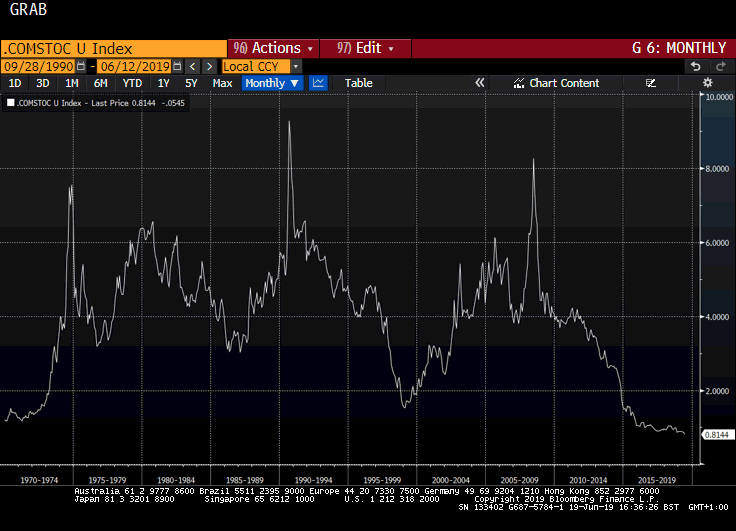Click the Chart Content button
Viewport: 736px width, 531px height.
point(557,83)
